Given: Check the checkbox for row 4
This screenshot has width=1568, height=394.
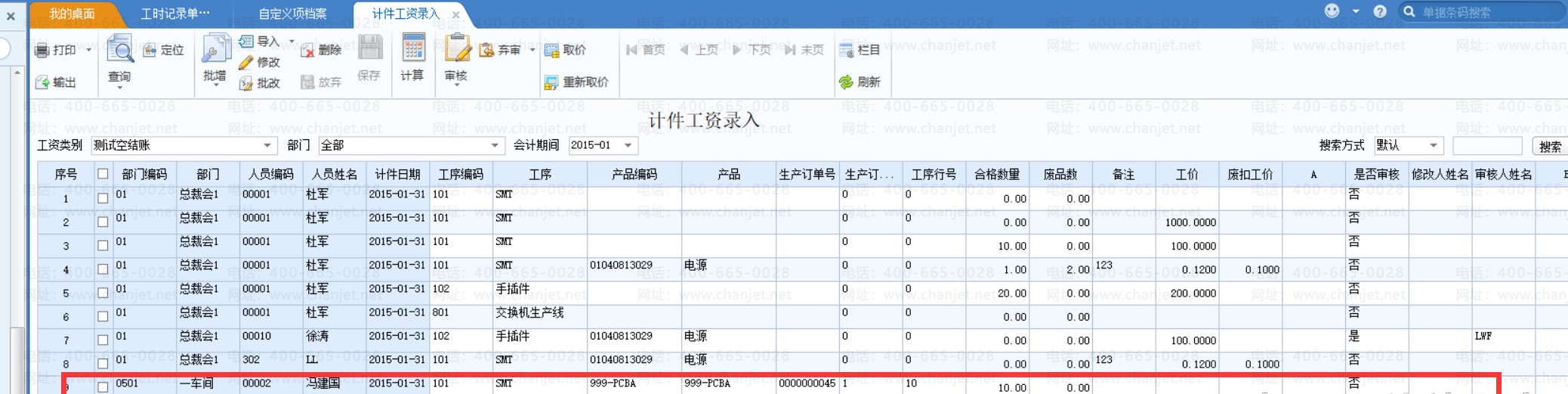Looking at the screenshot, I should (103, 269).
